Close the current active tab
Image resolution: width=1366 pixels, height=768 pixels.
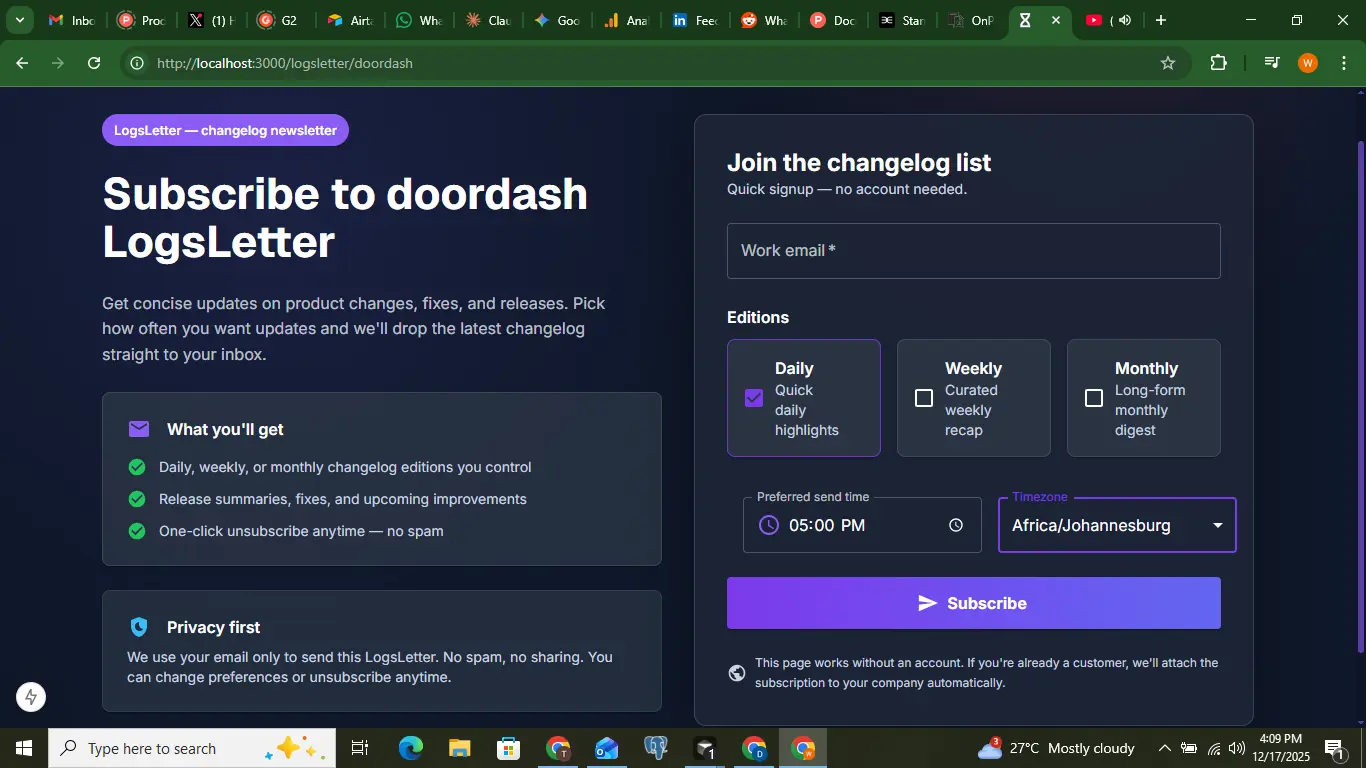[1055, 20]
